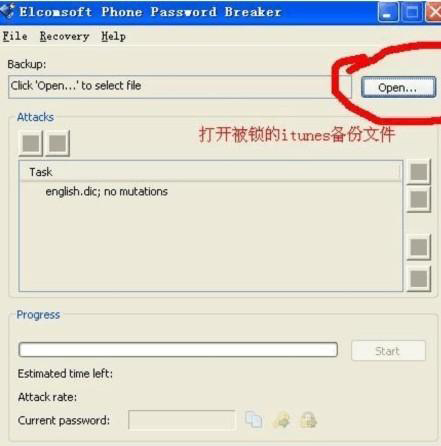Click the Start button in Progress section
The width and height of the screenshot is (441, 446).
click(388, 351)
